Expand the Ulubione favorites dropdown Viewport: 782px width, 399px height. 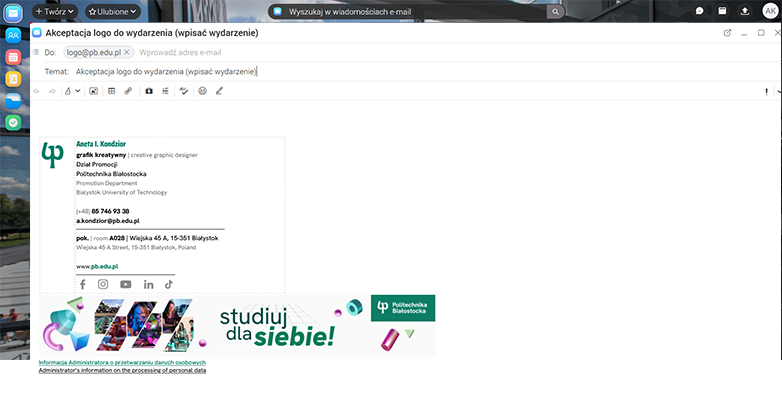[x=113, y=11]
